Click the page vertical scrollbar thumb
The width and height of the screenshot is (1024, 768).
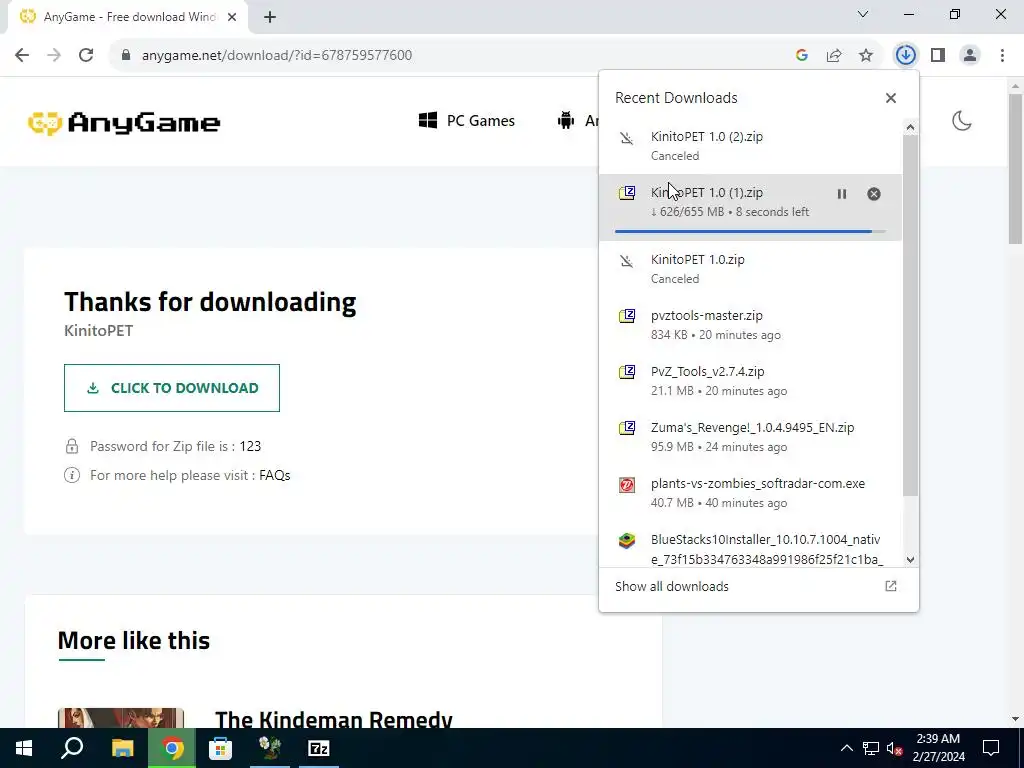pos(1015,169)
